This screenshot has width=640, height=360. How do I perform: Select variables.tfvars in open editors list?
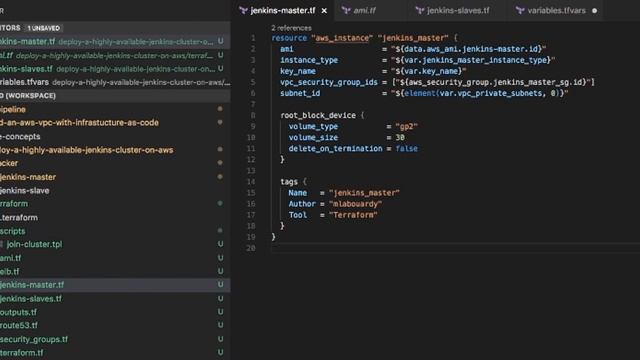[115, 82]
